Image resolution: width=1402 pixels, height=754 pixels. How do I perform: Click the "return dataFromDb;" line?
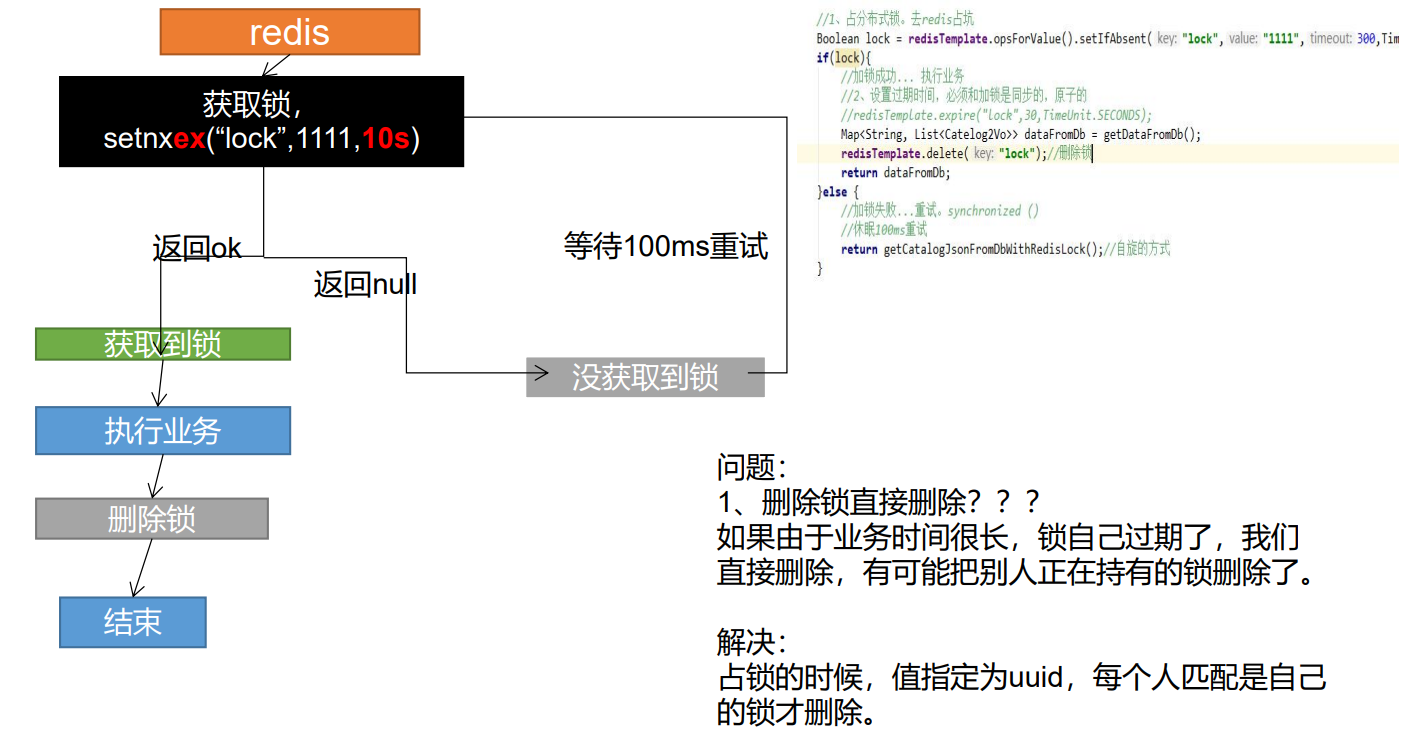point(895,172)
